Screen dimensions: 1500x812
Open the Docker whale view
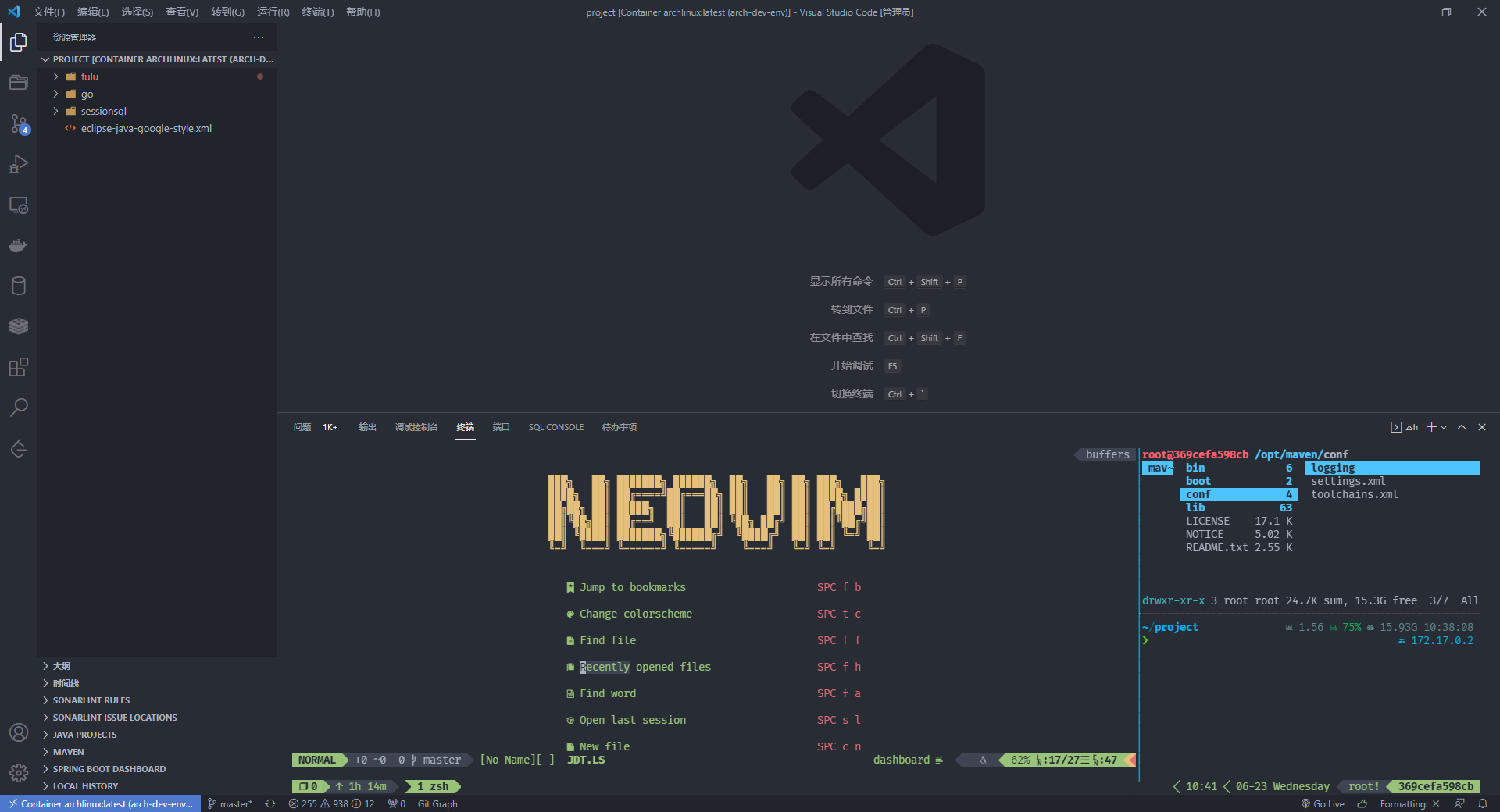point(19,245)
